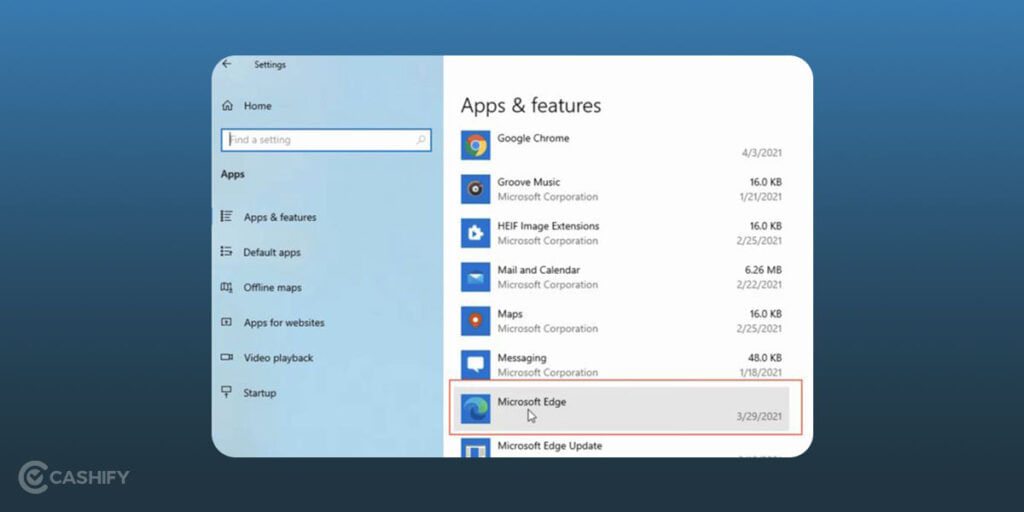The height and width of the screenshot is (512, 1024).
Task: Click the 3/29/2021 install date
Action: [x=759, y=417]
